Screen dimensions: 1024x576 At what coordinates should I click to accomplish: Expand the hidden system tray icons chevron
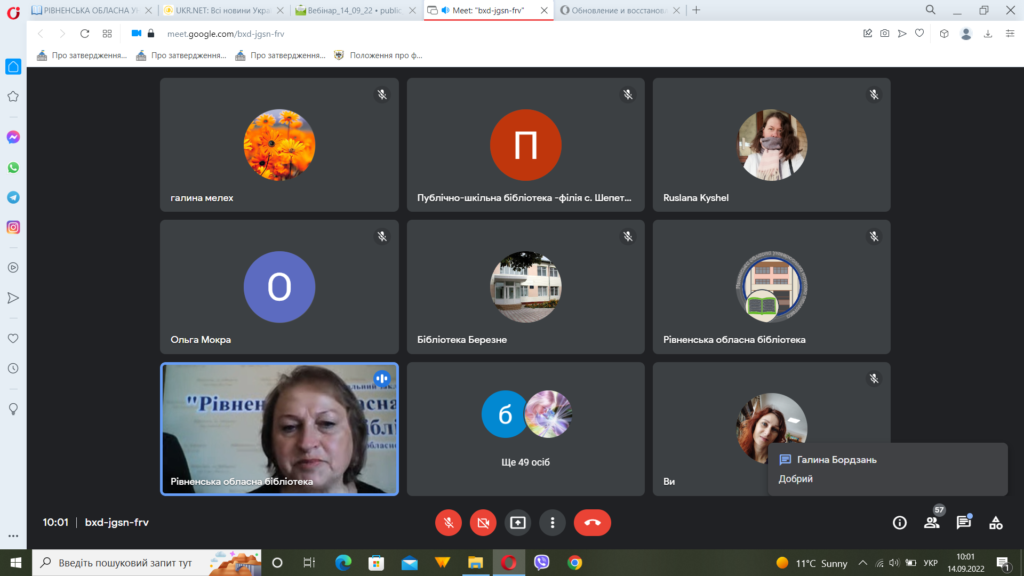click(863, 563)
